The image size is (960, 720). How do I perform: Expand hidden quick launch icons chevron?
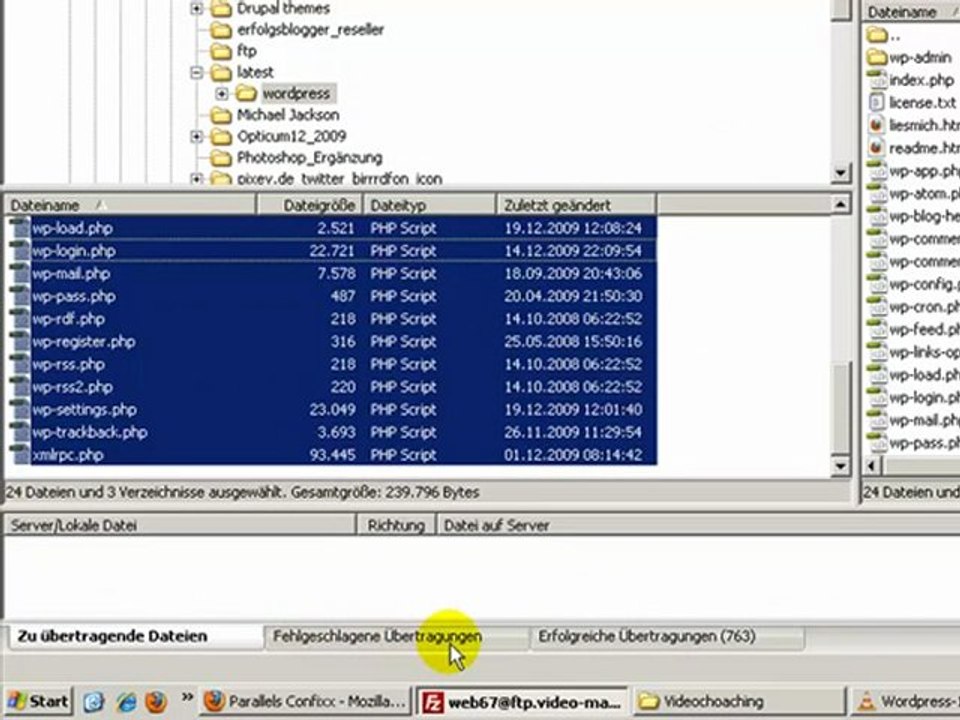pos(187,697)
